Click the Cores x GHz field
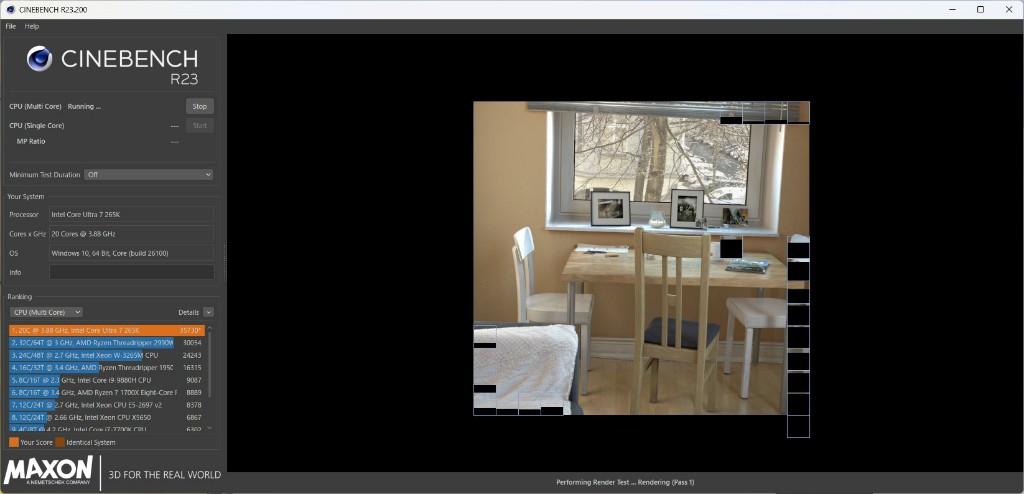Image resolution: width=1024 pixels, height=494 pixels. click(131, 234)
